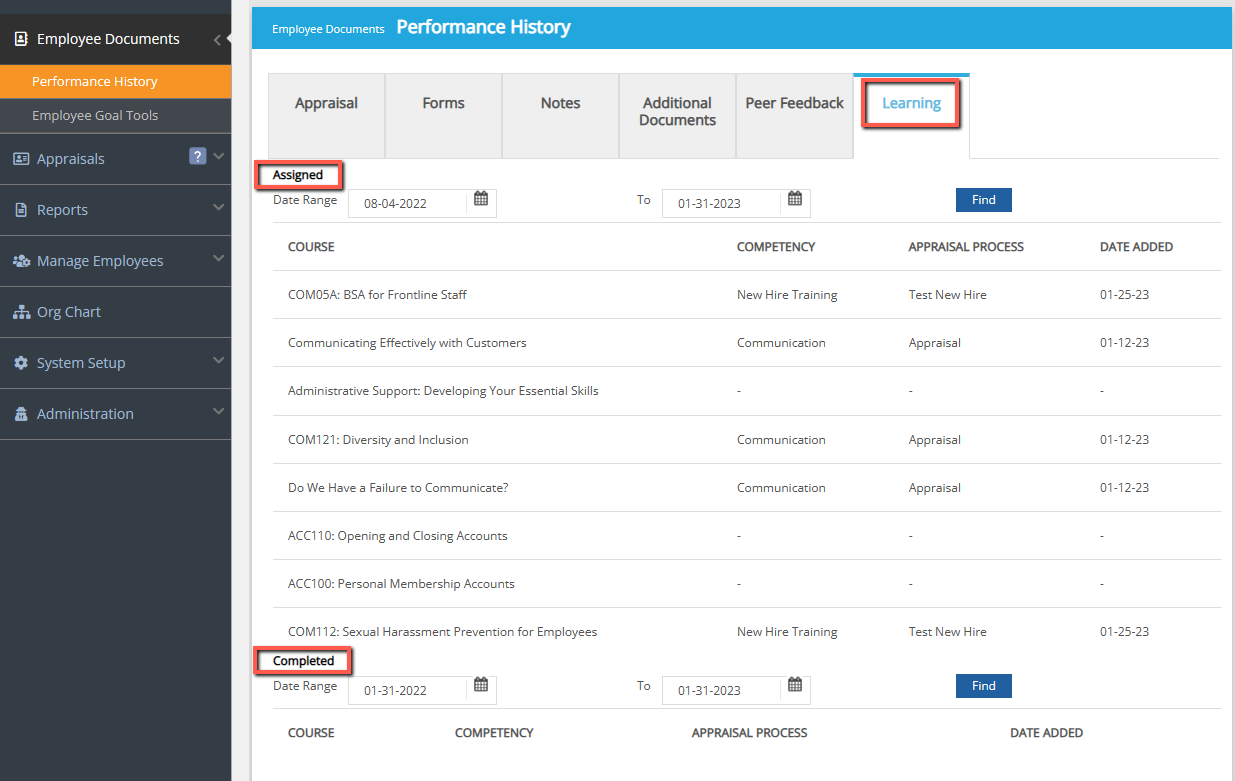Click DATE ADDED header in Completed table
This screenshot has height=781, width=1235.
(x=1046, y=733)
